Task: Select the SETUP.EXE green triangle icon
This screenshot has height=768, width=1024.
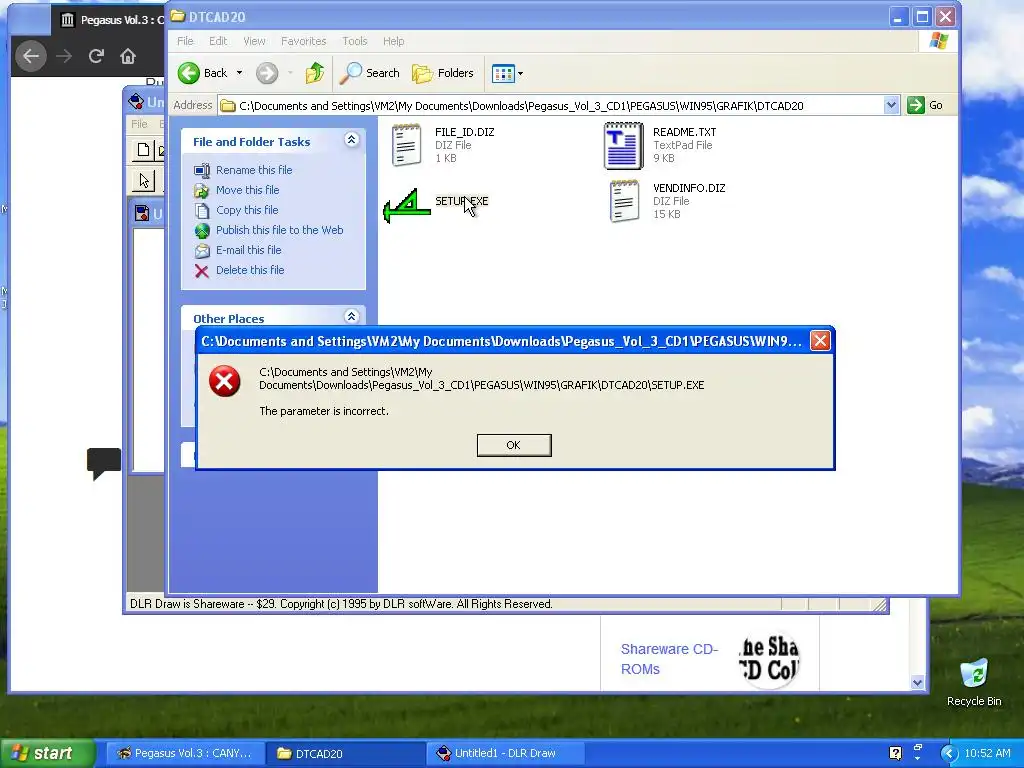Action: point(407,206)
